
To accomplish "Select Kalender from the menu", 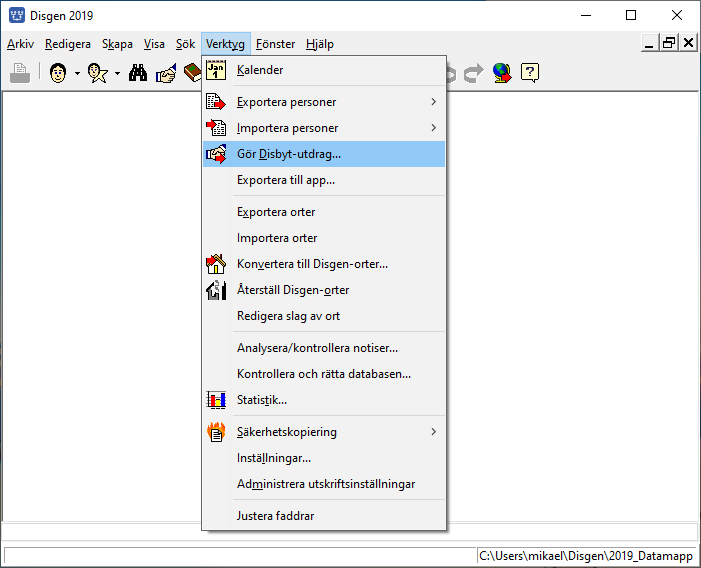I will coord(324,70).
